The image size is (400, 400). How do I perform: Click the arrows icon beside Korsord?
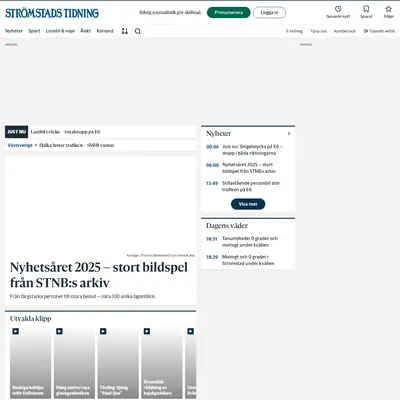click(125, 31)
